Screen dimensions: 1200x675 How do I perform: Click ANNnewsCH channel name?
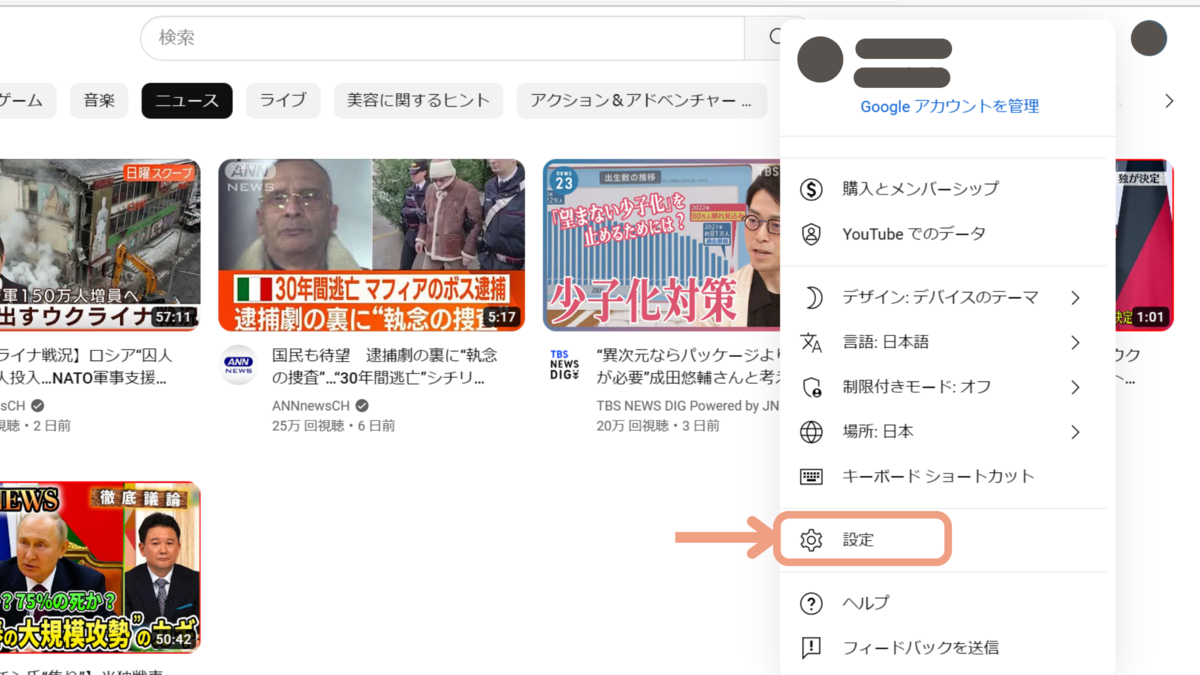(x=312, y=406)
